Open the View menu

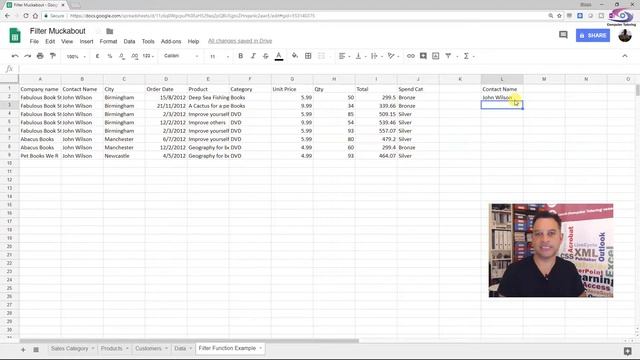(67, 41)
